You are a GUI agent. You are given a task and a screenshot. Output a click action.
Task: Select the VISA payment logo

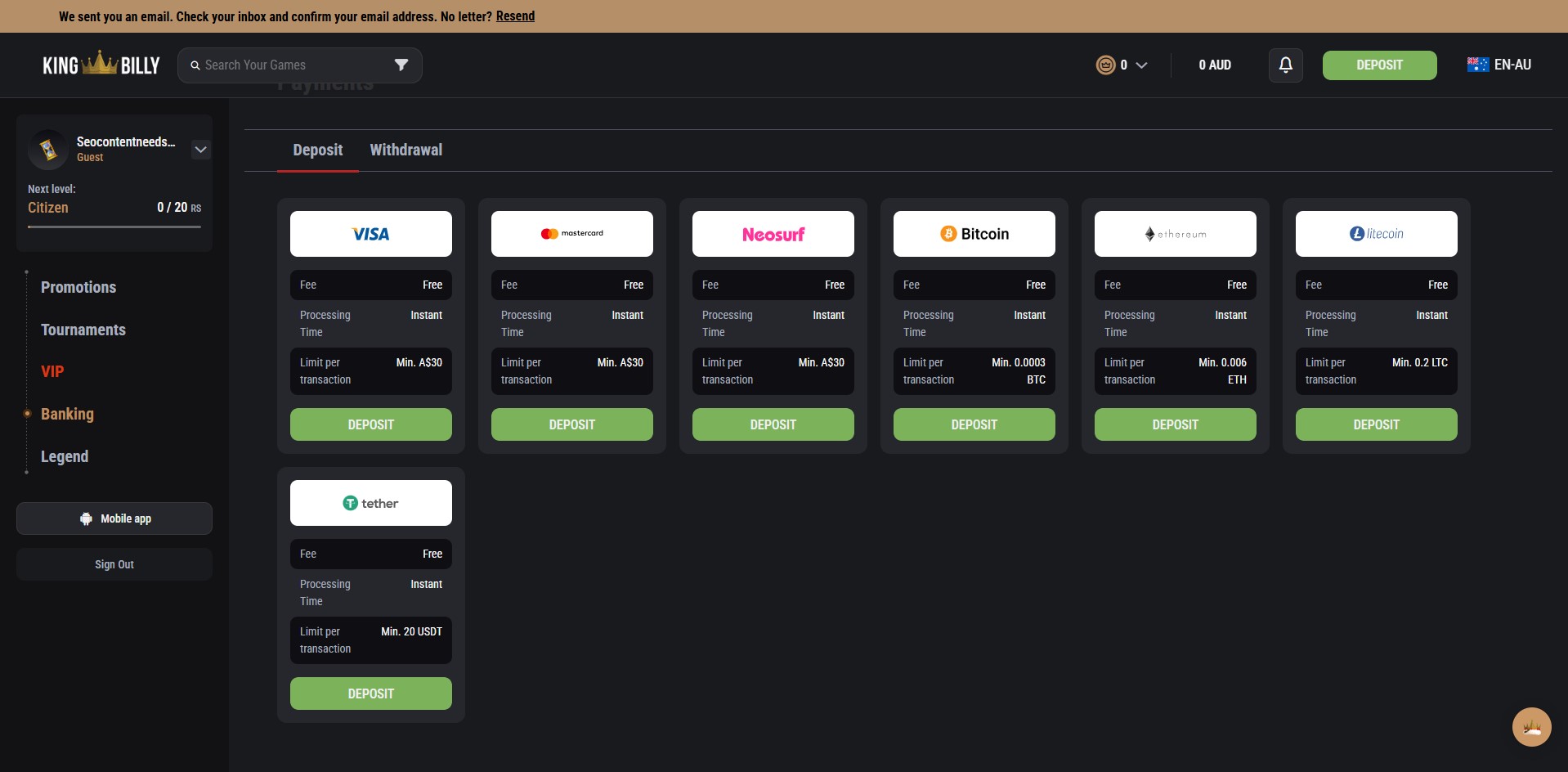point(371,234)
